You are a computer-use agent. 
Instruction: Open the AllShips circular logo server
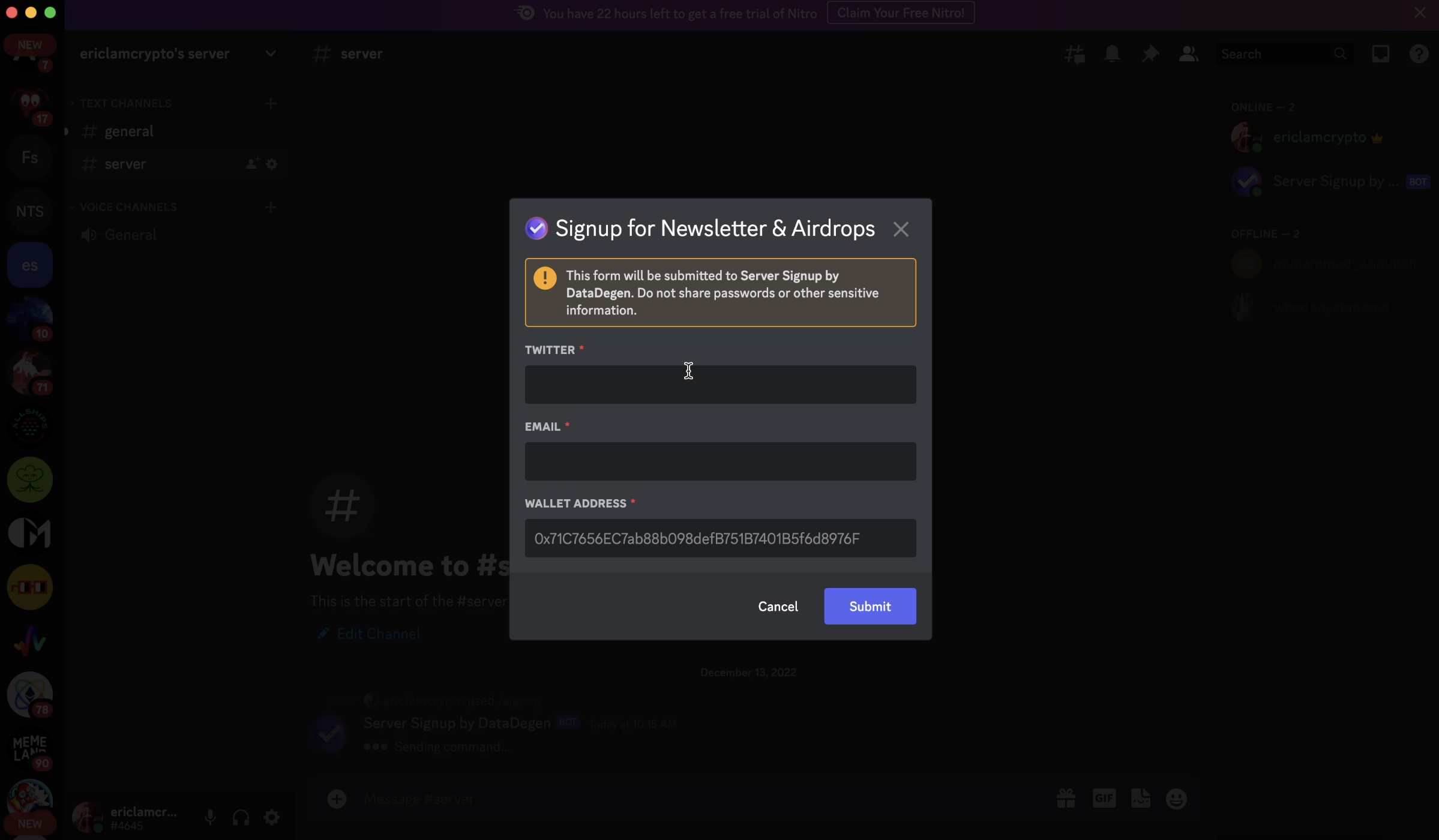(x=29, y=426)
